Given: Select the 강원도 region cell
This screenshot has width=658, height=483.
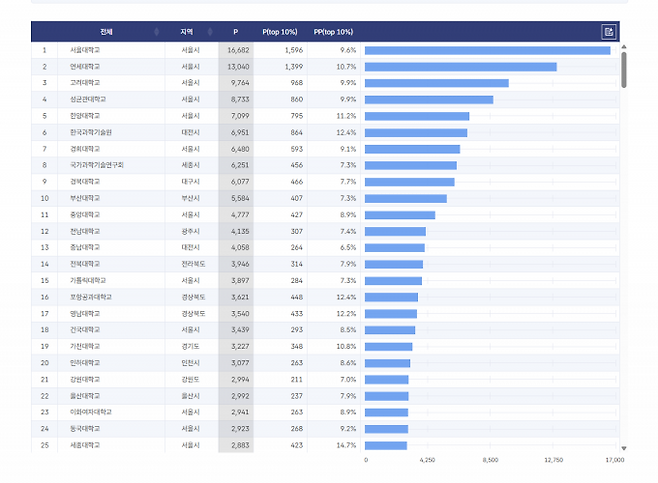Looking at the screenshot, I should 191,379.
